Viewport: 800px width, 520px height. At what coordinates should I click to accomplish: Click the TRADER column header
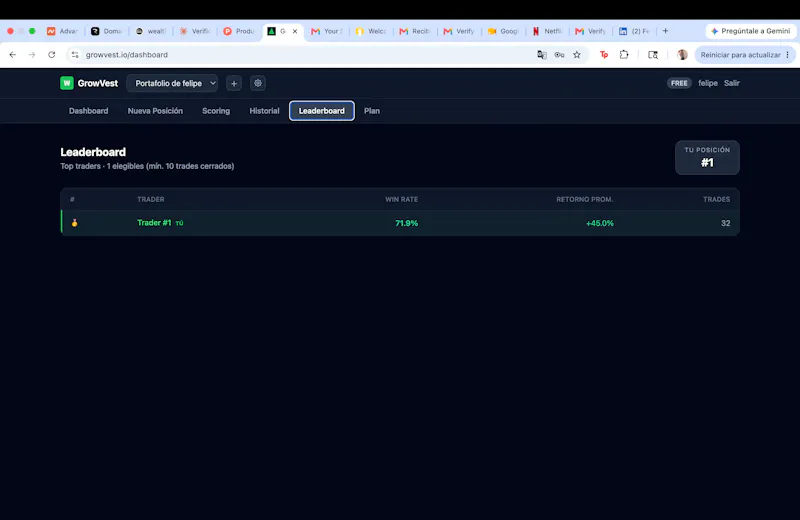[x=151, y=200]
